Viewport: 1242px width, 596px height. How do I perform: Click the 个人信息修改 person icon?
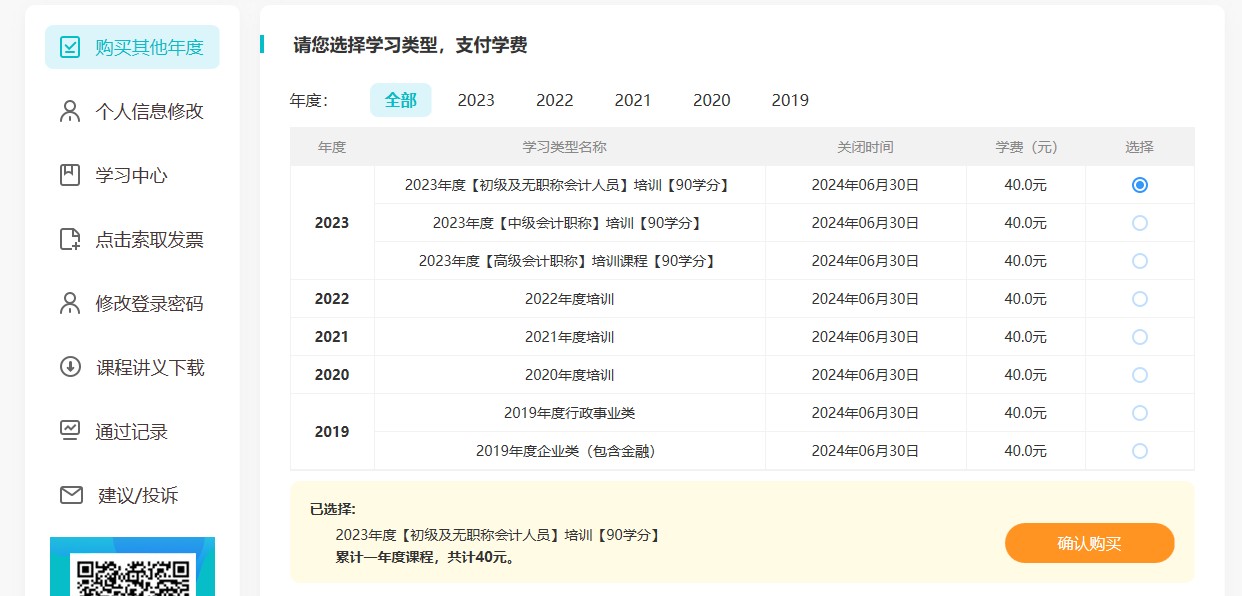tap(70, 111)
